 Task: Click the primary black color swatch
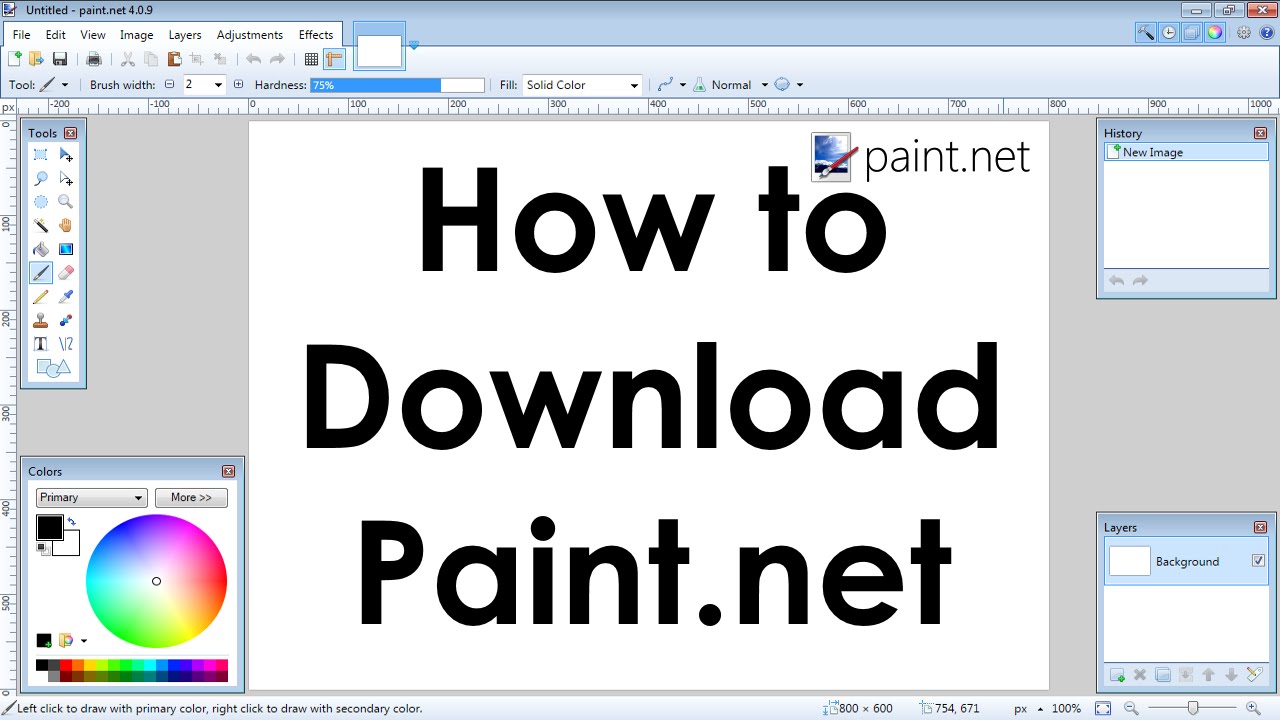50,528
